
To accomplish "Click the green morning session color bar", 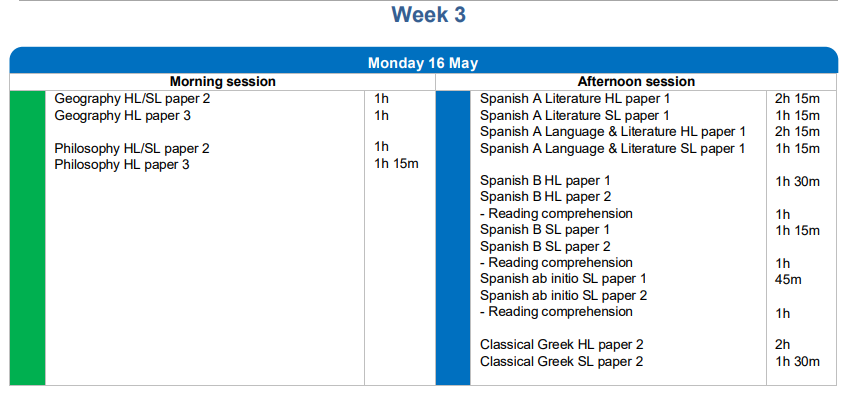I will coord(27,237).
